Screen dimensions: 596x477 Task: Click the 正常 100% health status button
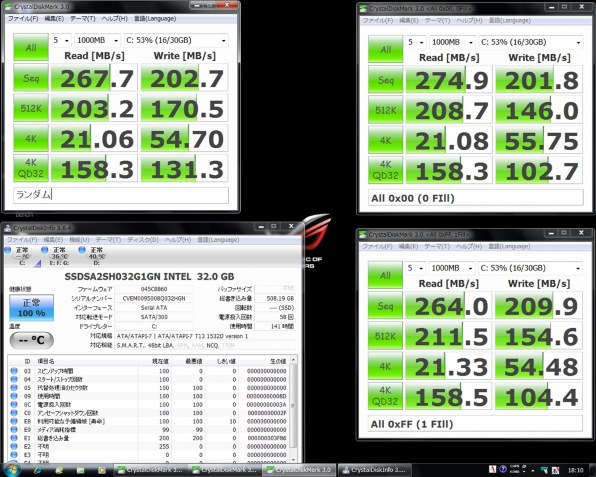(x=31, y=307)
